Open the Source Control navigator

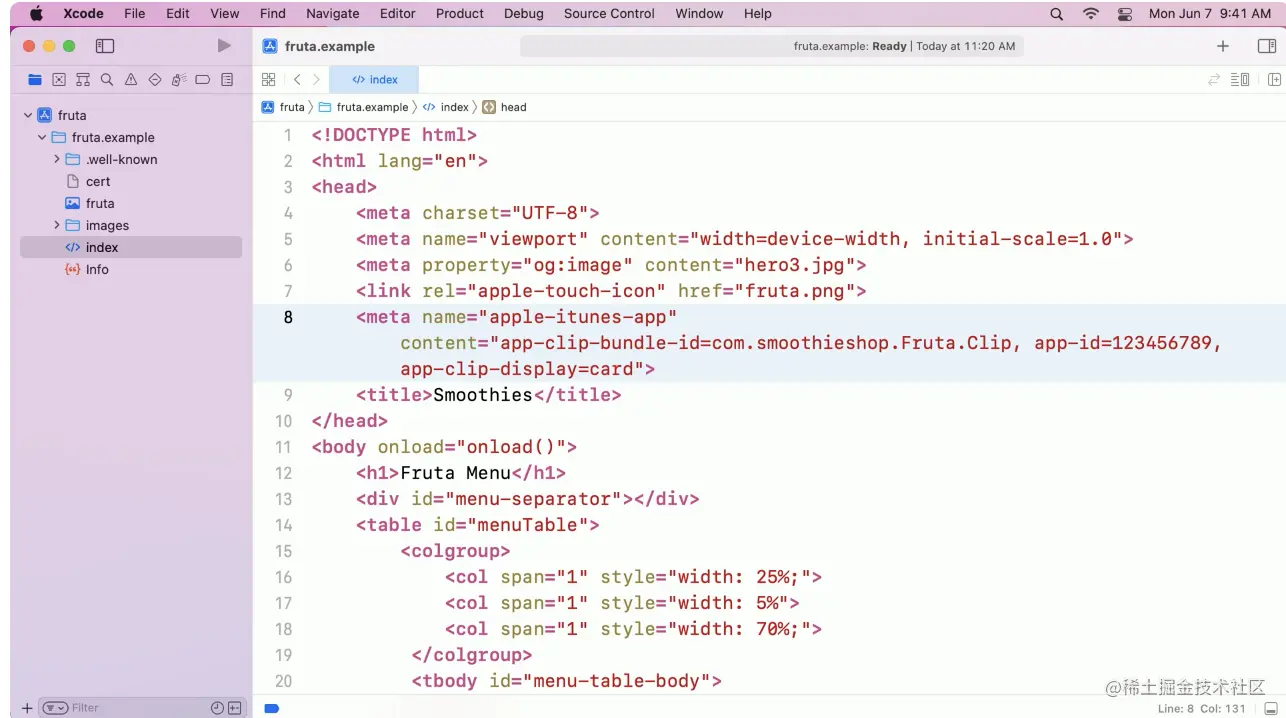59,80
